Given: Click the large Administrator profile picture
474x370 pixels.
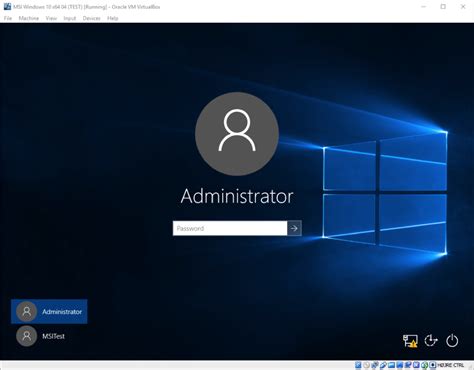Looking at the screenshot, I should 237,134.
